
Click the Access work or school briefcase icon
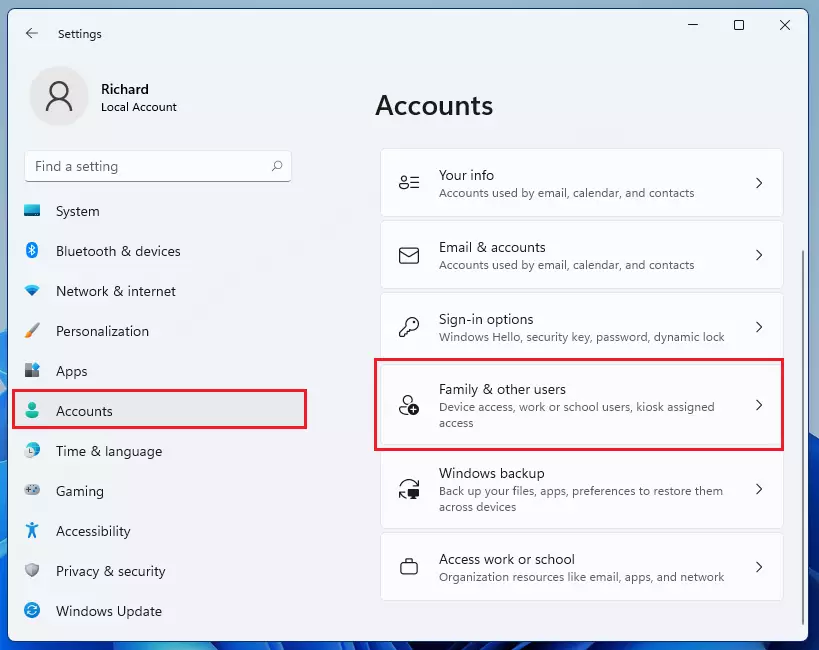pyautogui.click(x=409, y=567)
